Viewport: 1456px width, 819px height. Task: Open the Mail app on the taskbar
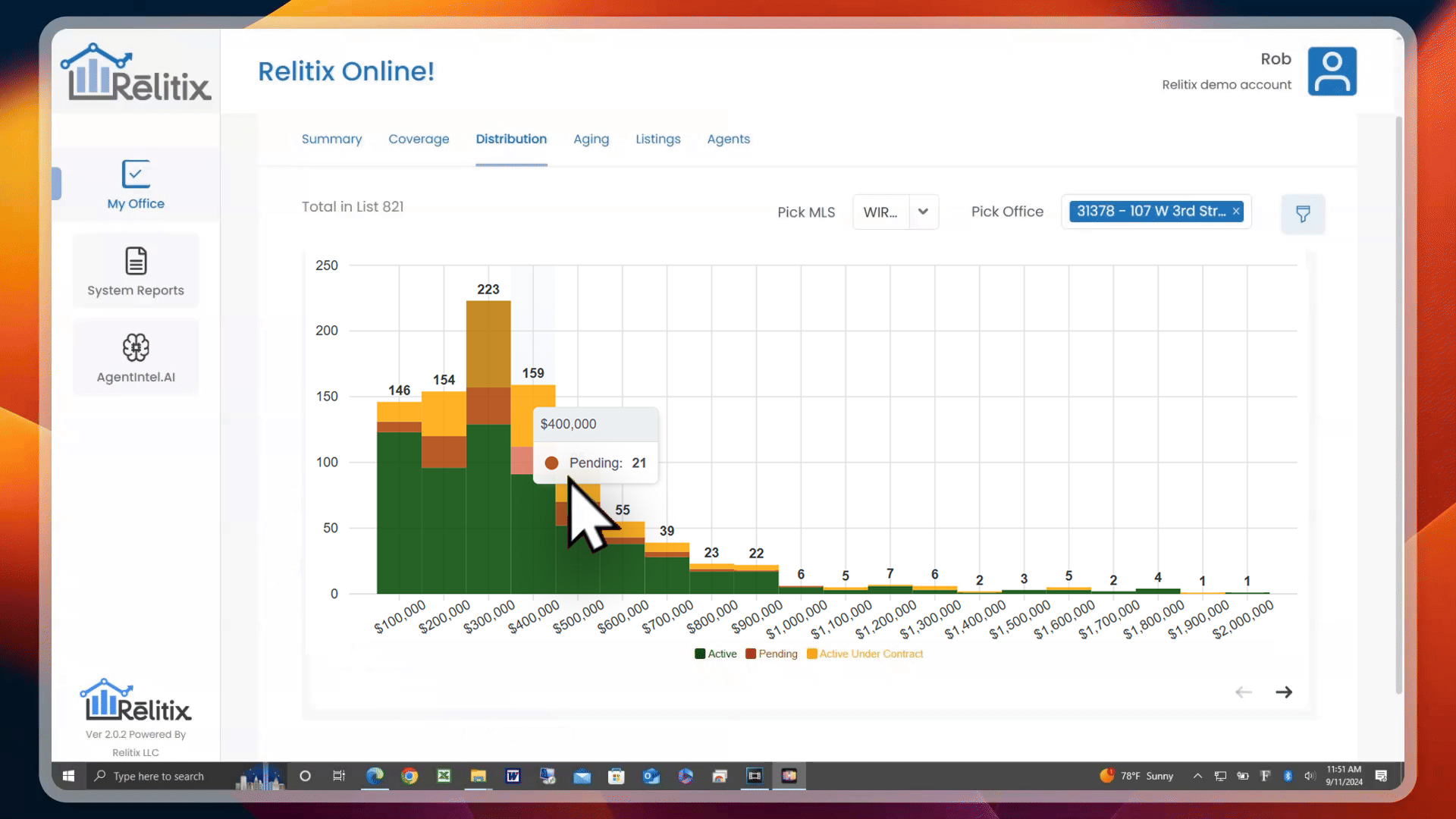[x=582, y=776]
